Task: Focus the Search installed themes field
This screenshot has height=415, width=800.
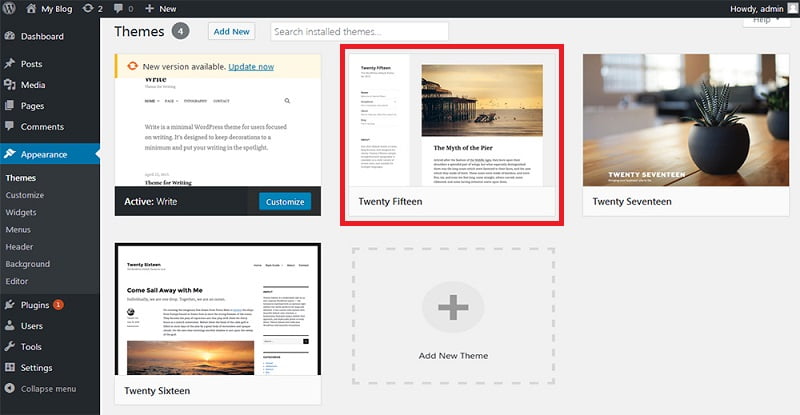Action: (360, 31)
